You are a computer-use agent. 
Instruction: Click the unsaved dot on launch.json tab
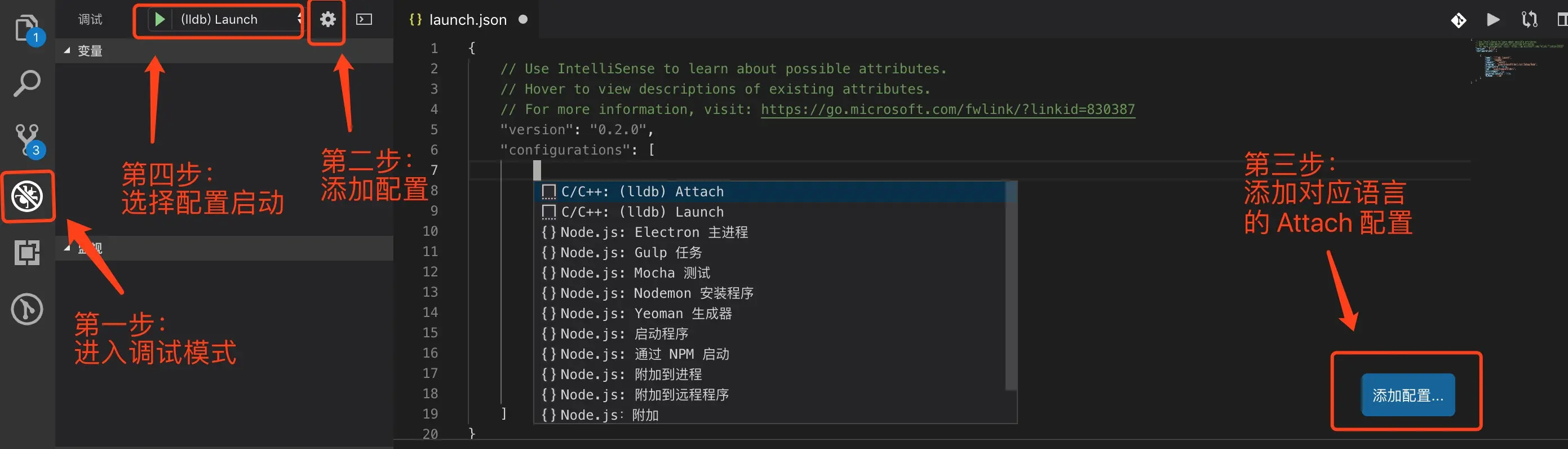(523, 20)
